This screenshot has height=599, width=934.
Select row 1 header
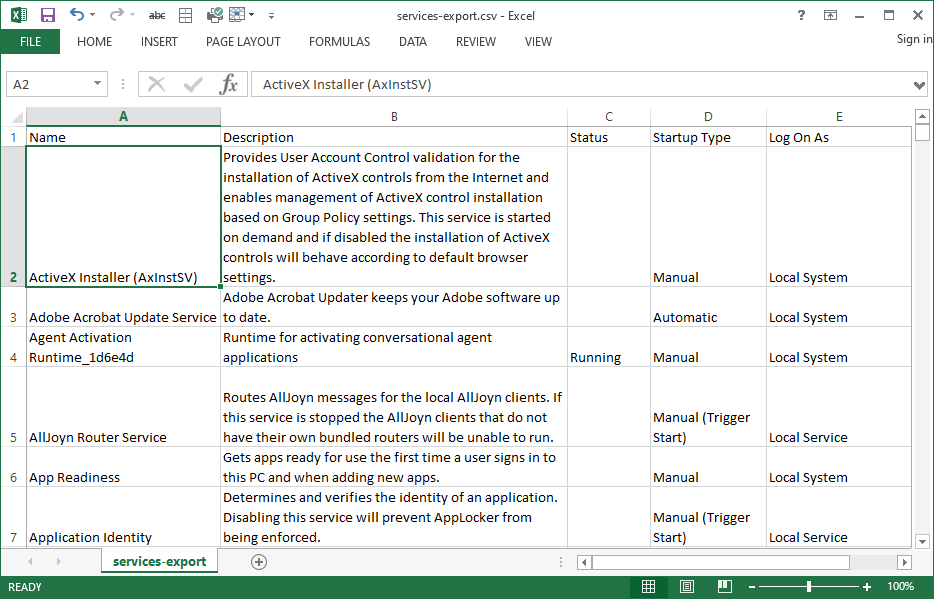point(13,137)
